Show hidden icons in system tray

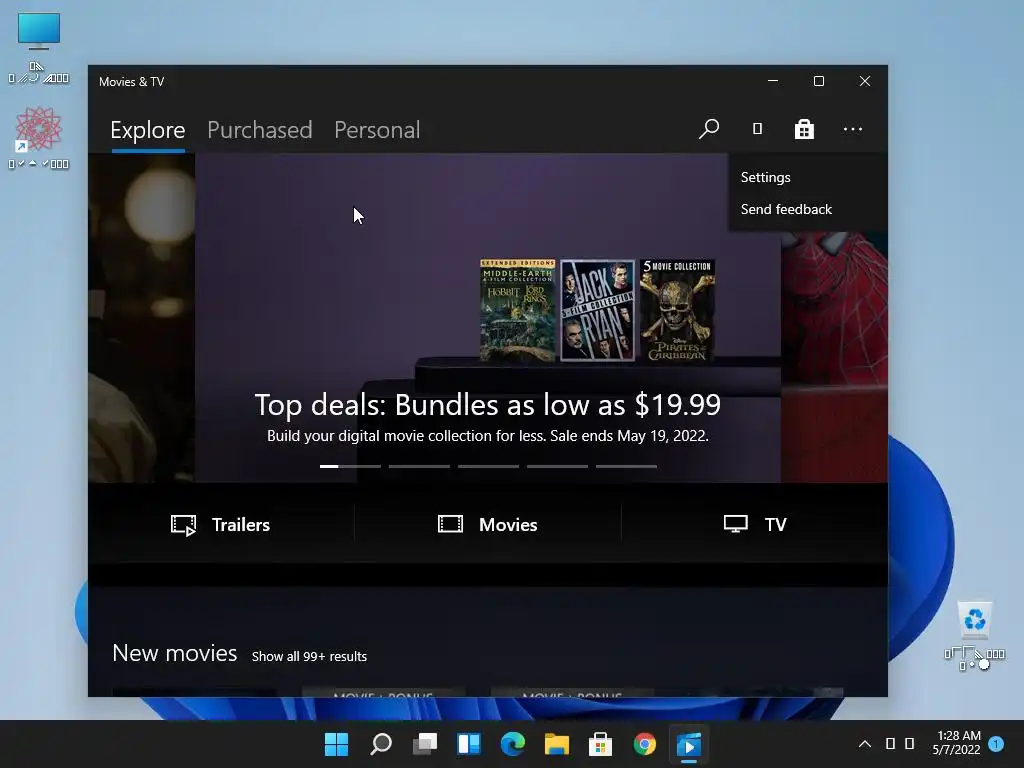click(865, 743)
